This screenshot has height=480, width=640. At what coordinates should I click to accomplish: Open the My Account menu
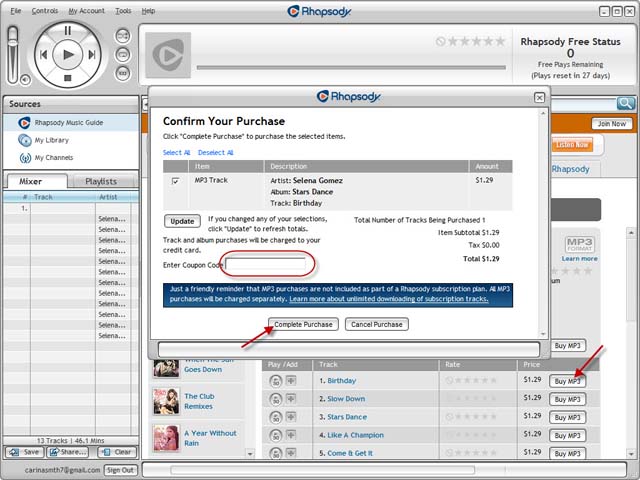pos(86,10)
